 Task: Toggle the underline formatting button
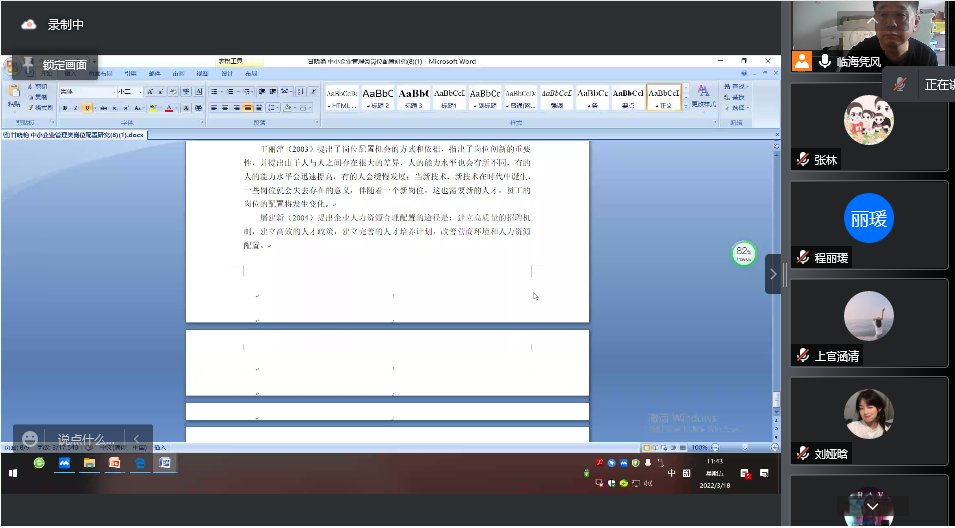coord(88,108)
